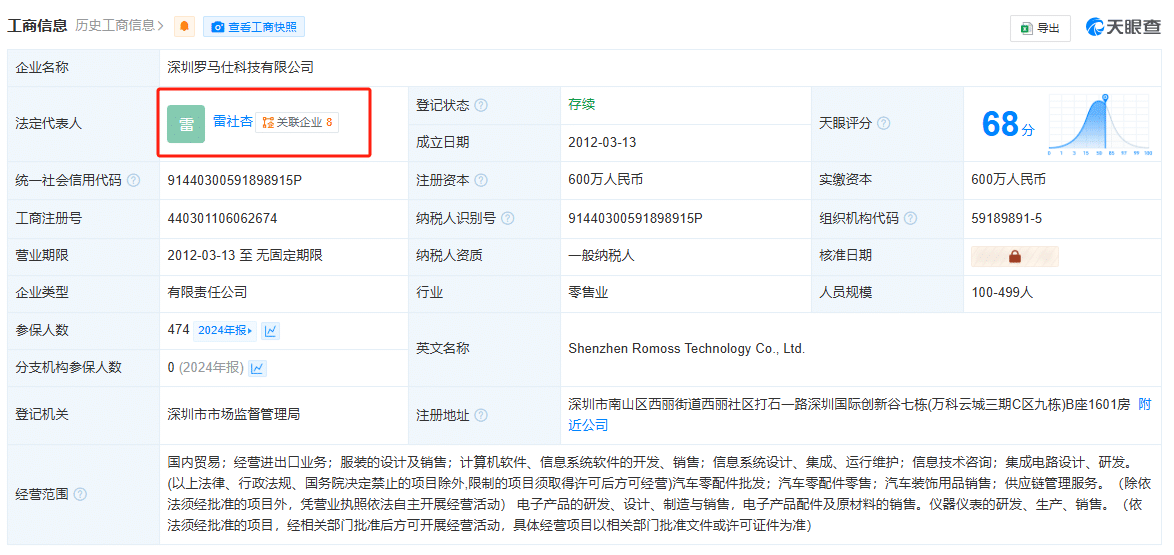Click the 工商信息 section heading
Viewport: 1174px width, 555px height.
click(37, 26)
